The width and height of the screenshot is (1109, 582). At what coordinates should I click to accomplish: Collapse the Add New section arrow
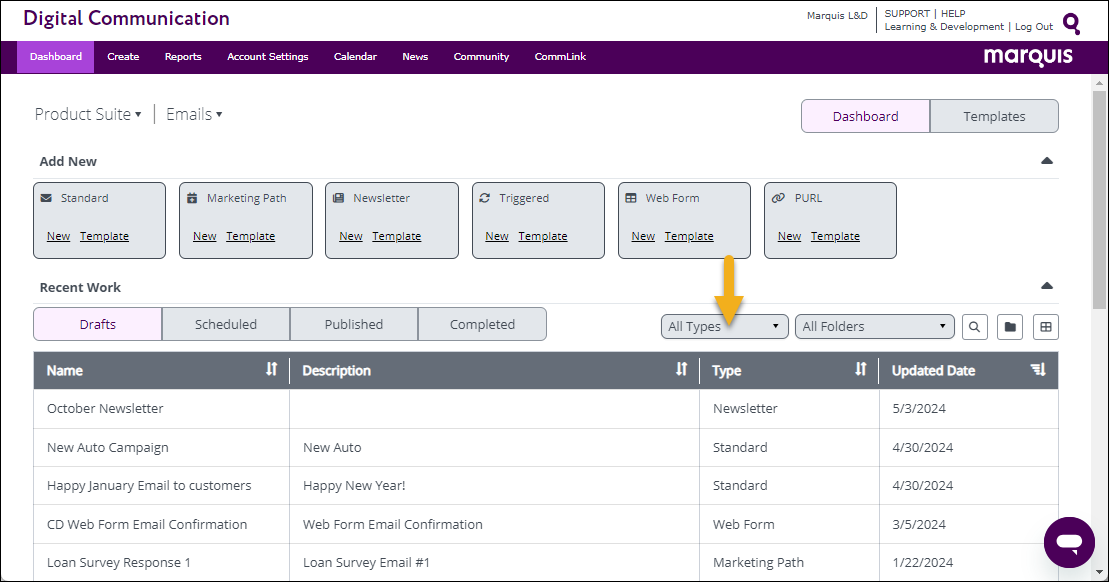1047,161
